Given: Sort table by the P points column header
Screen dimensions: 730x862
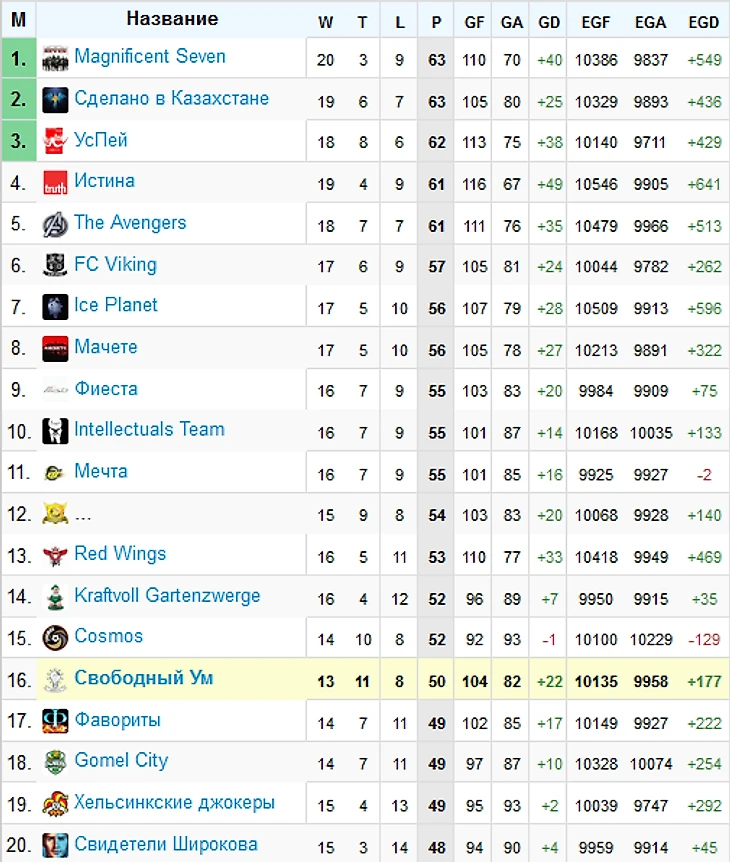Looking at the screenshot, I should click(437, 21).
